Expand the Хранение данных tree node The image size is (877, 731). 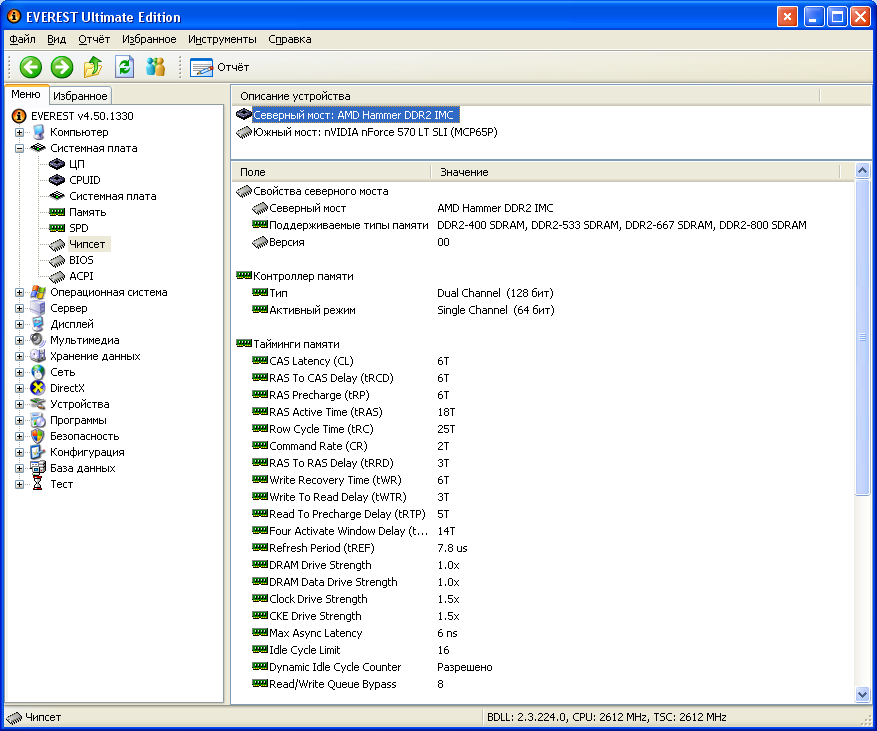click(20, 356)
